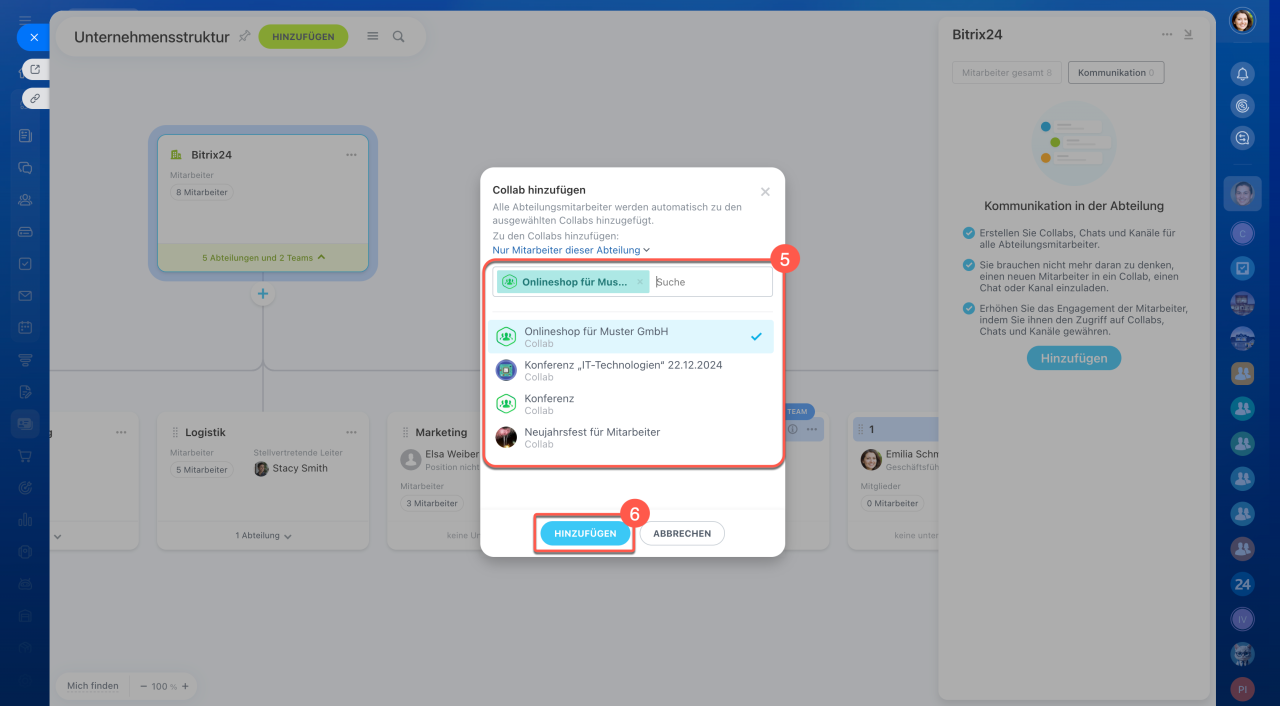This screenshot has width=1280, height=706.
Task: Open the user profile avatar top right
Action: coord(1242,21)
